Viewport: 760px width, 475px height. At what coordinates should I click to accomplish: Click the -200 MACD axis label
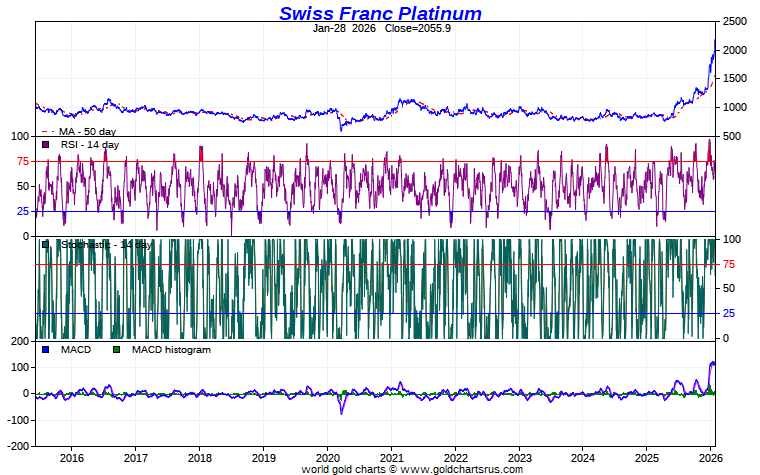[18, 446]
